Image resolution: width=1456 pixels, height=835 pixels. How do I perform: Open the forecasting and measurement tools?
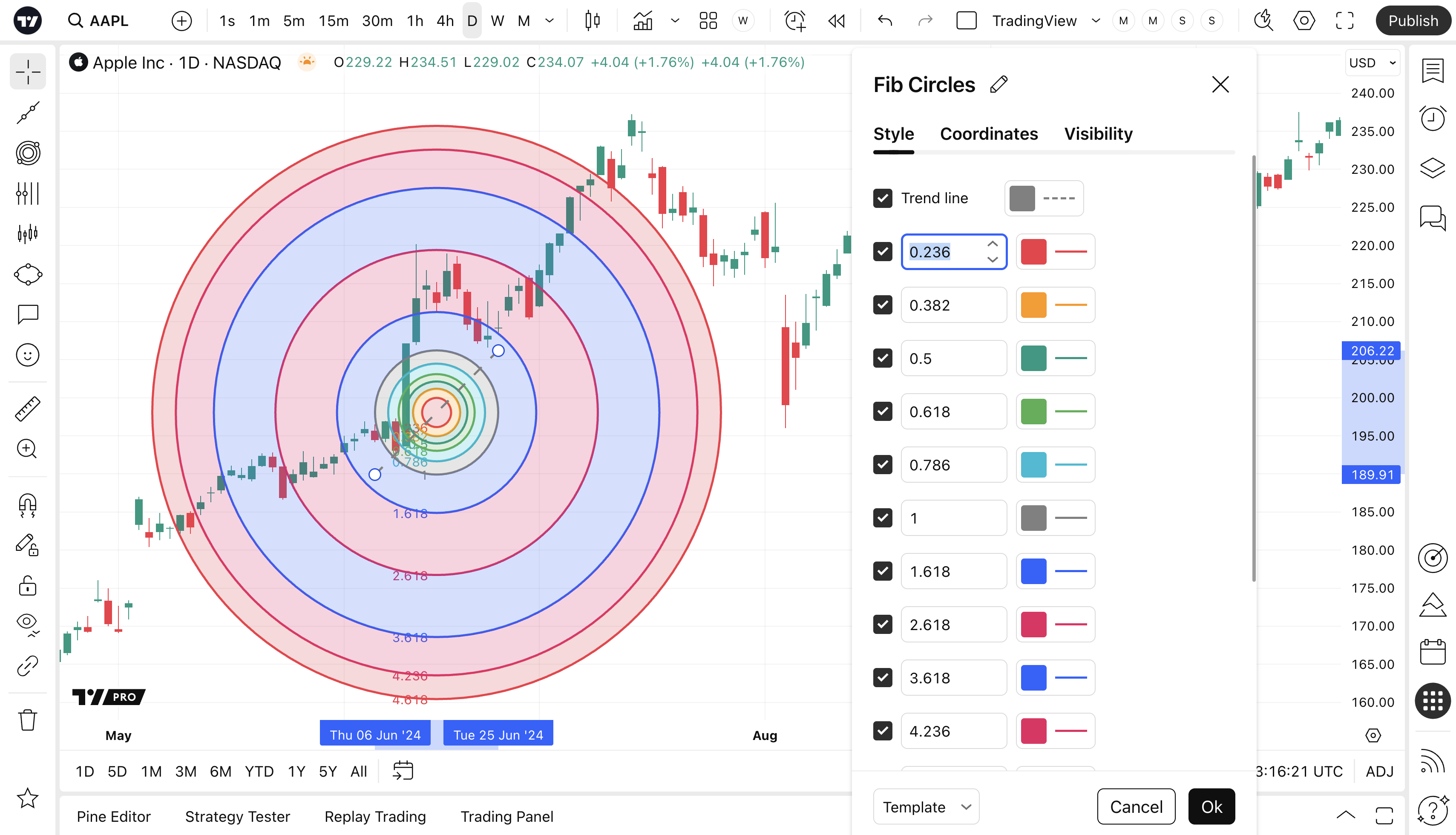click(x=28, y=234)
